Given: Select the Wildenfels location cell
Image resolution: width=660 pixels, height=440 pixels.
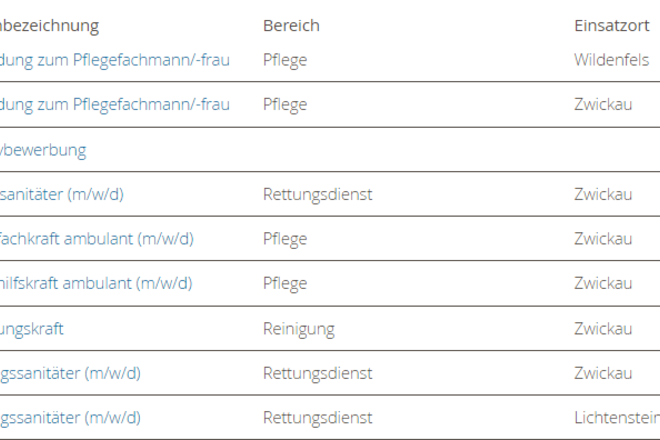Looking at the screenshot, I should pos(612,60).
